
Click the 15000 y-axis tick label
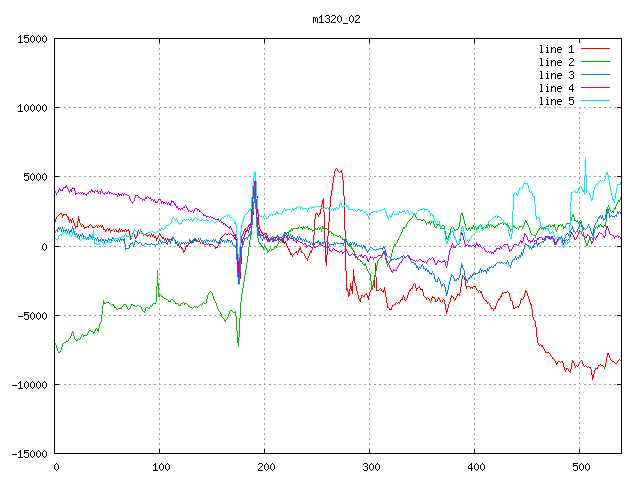click(29, 39)
